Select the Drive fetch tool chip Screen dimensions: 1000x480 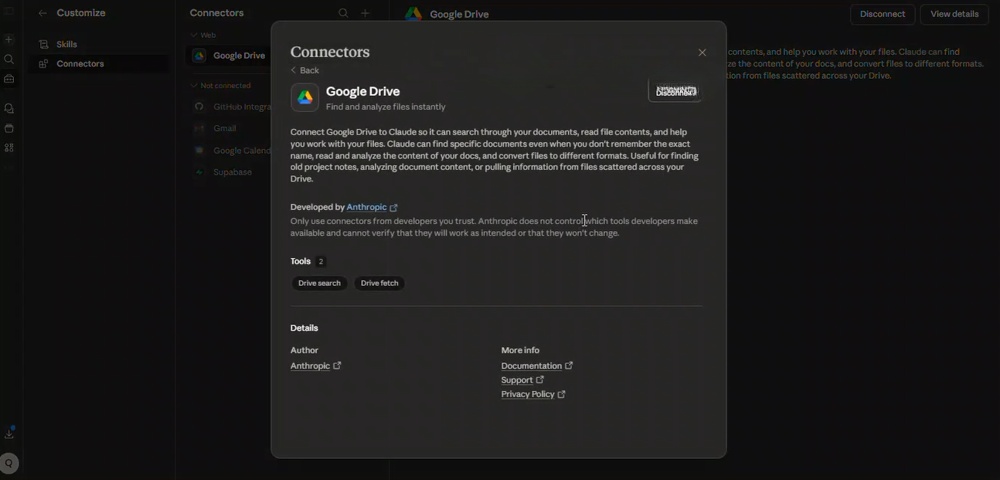point(379,283)
